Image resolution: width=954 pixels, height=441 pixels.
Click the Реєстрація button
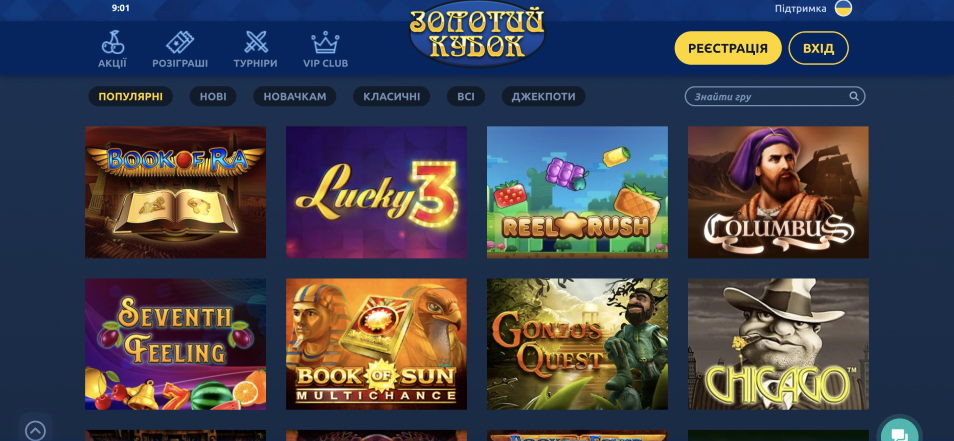(728, 48)
